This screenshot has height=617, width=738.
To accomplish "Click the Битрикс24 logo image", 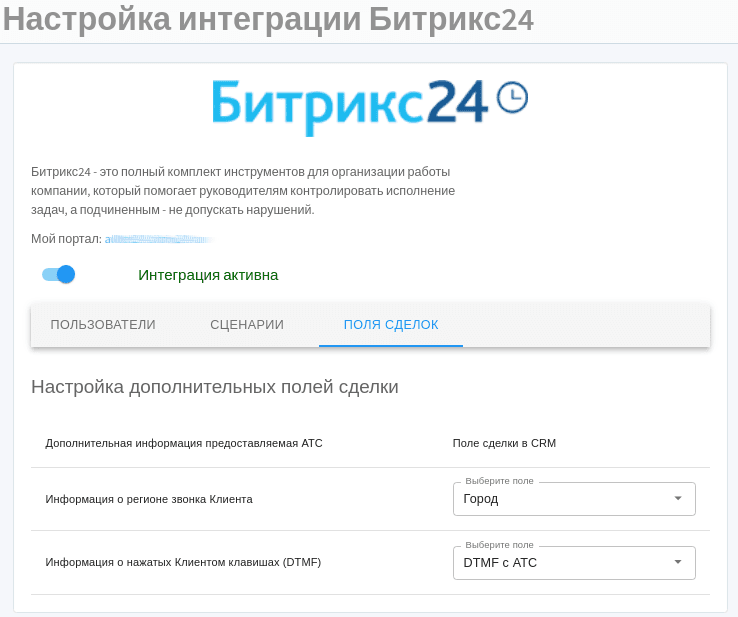I will tap(370, 107).
